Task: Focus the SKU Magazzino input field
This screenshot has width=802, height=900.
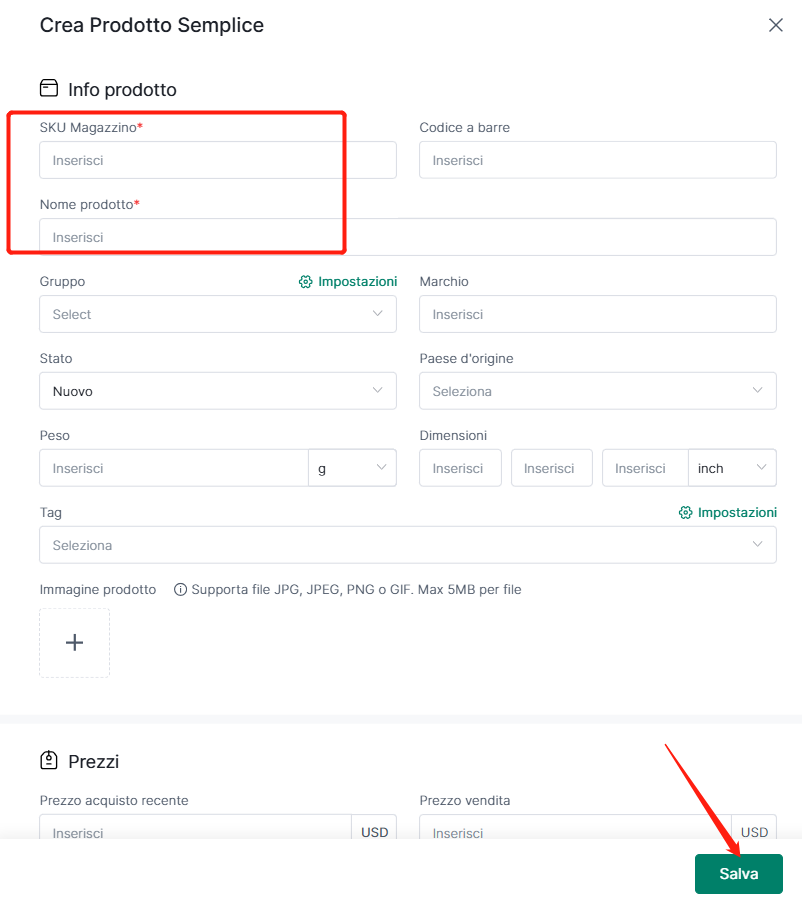Action: [218, 160]
